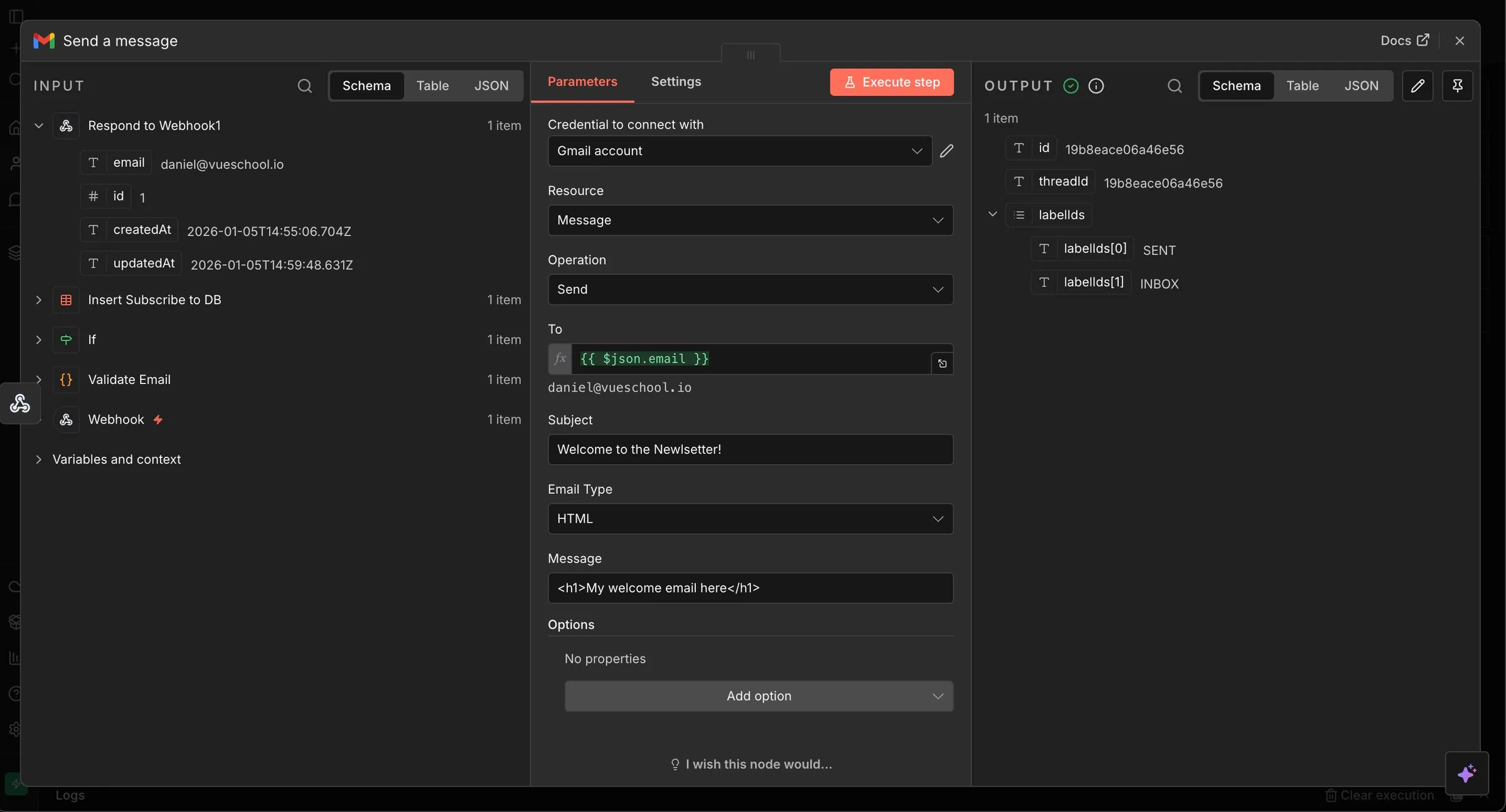The height and width of the screenshot is (812, 1506).
Task: Click the panel drag handle at top
Action: pyautogui.click(x=750, y=55)
